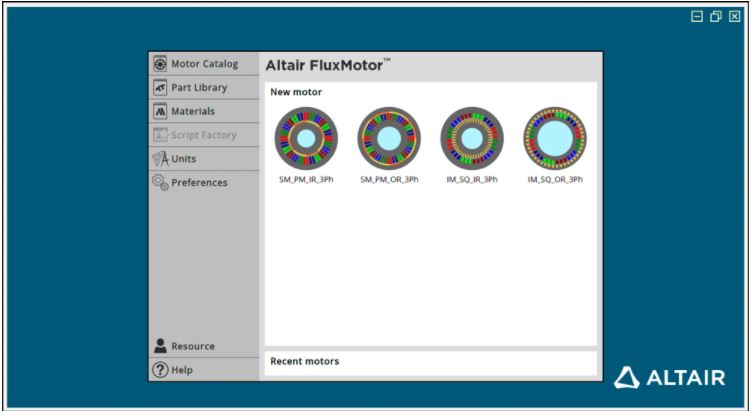Click the Help question mark icon
750x411 pixels.
click(160, 370)
